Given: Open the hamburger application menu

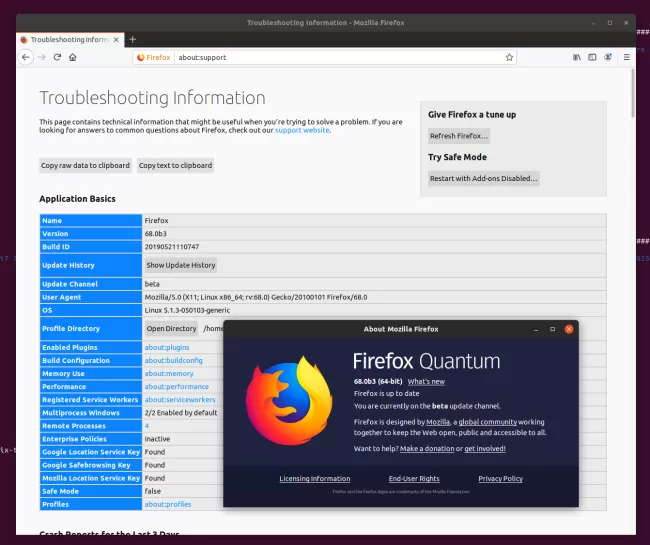Looking at the screenshot, I should (626, 57).
